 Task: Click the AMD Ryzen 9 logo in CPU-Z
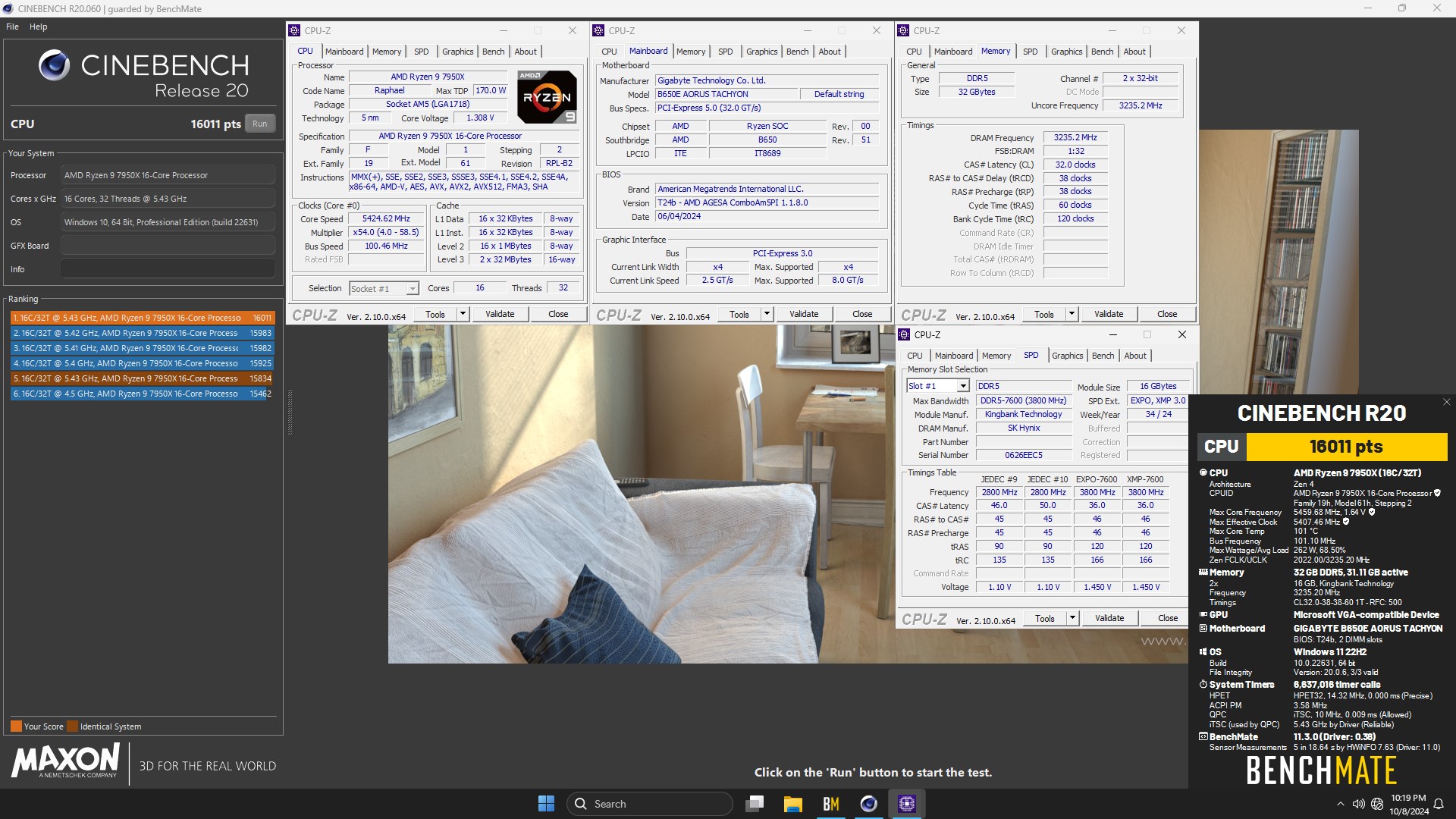pyautogui.click(x=547, y=97)
